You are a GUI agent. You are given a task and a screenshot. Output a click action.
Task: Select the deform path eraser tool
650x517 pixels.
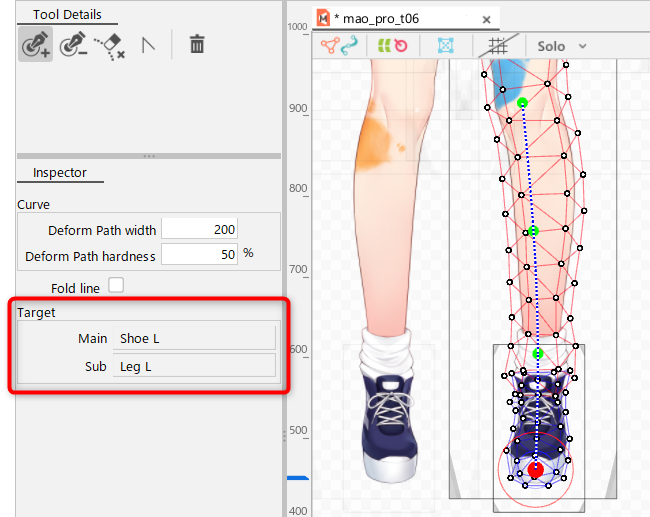pos(109,45)
